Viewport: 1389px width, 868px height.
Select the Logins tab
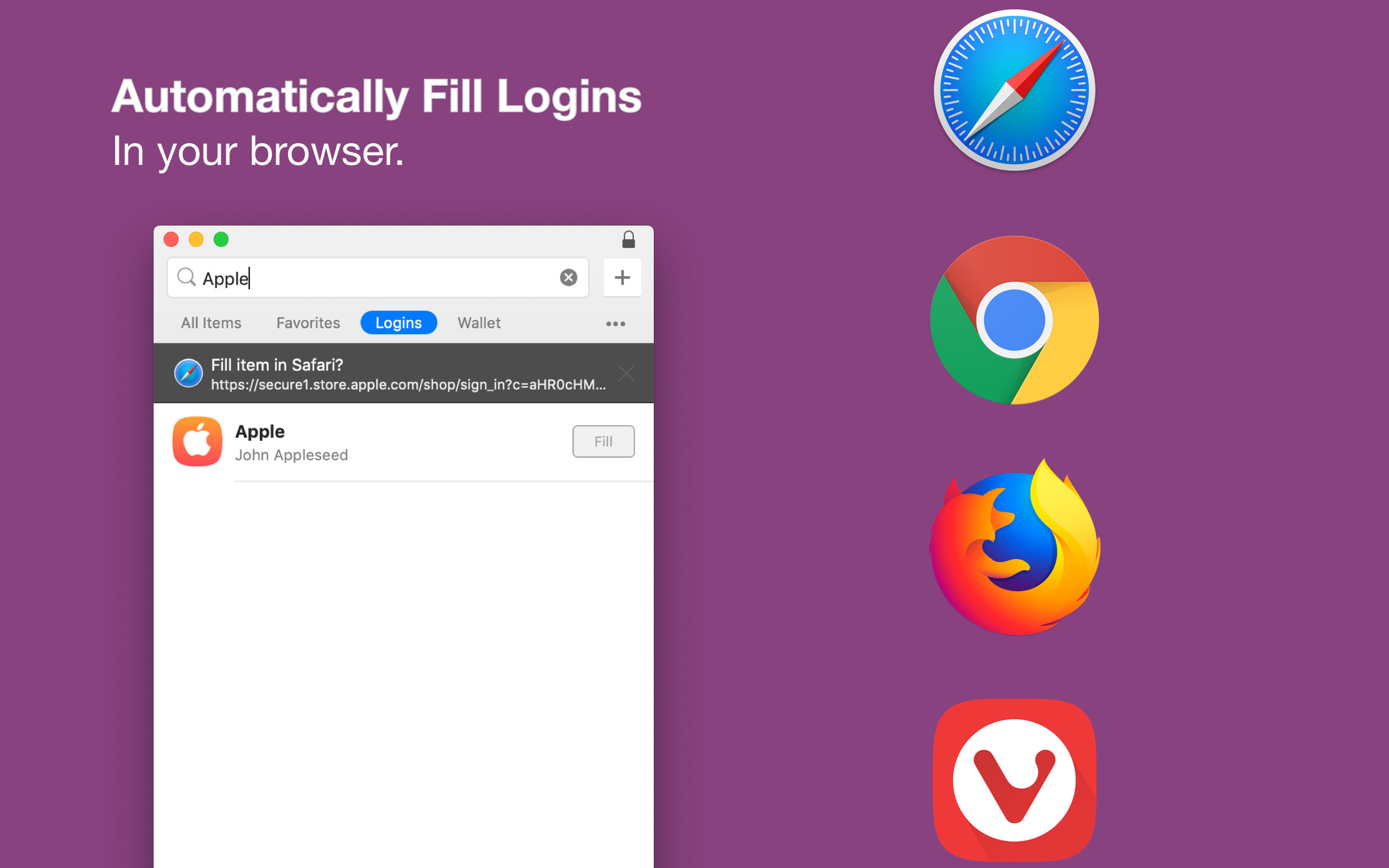[x=399, y=323]
